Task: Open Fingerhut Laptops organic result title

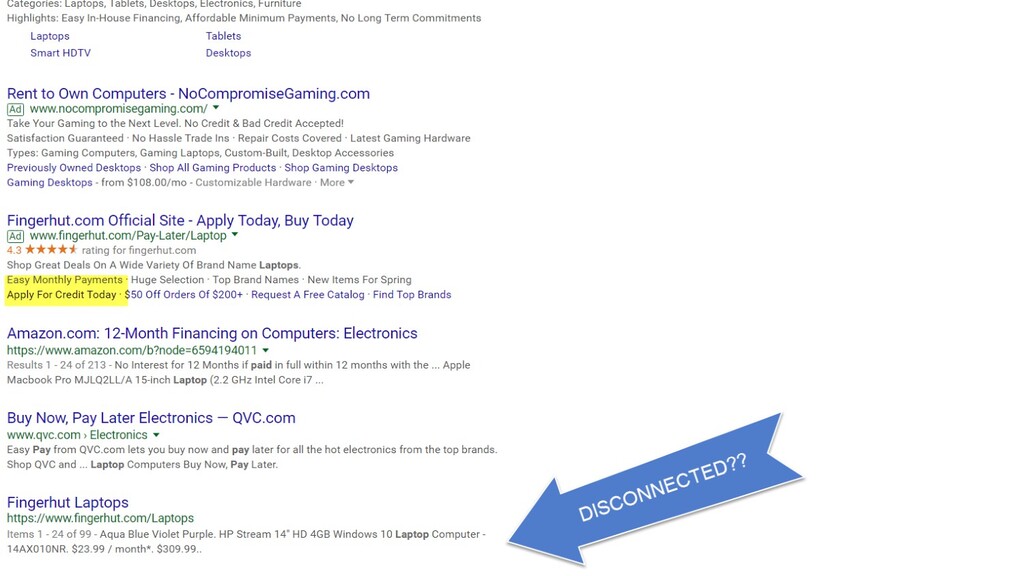Action: coord(68,502)
